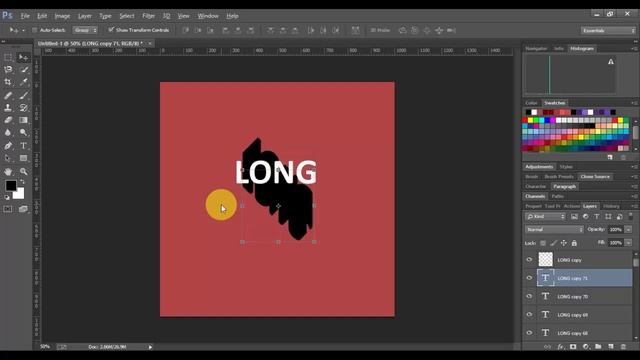Select the Blur tool
Viewport: 640px width, 360px height.
[x=8, y=133]
